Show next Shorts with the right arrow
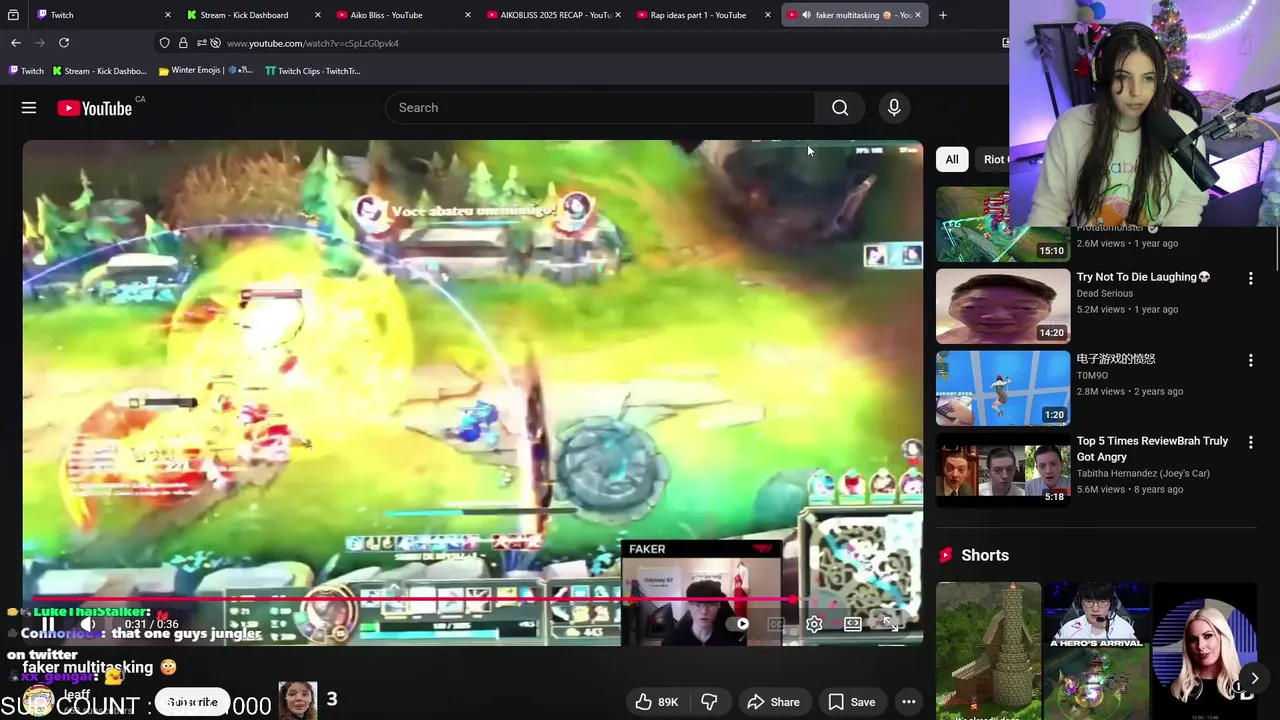This screenshot has height=720, width=1280. pyautogui.click(x=1254, y=678)
